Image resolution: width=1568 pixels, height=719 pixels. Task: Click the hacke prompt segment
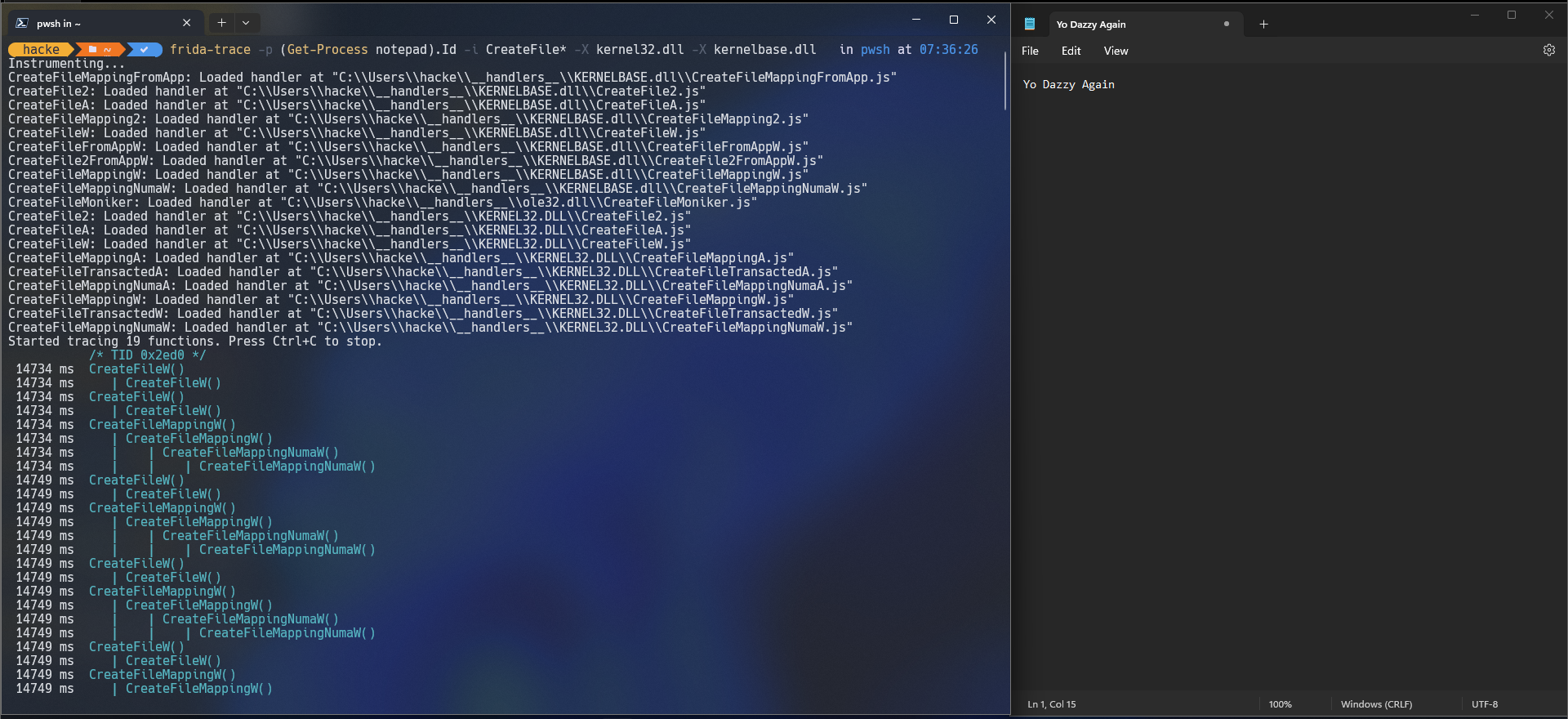(x=41, y=50)
